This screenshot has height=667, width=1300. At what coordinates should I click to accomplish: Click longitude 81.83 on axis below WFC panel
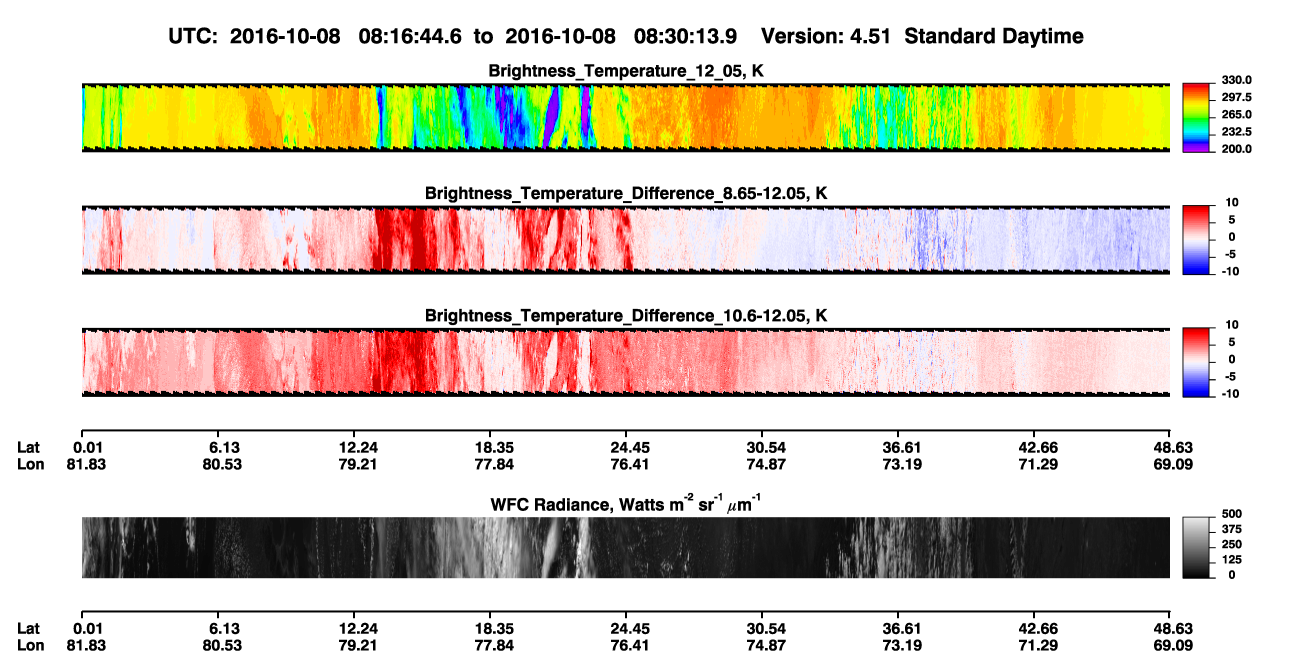click(86, 645)
